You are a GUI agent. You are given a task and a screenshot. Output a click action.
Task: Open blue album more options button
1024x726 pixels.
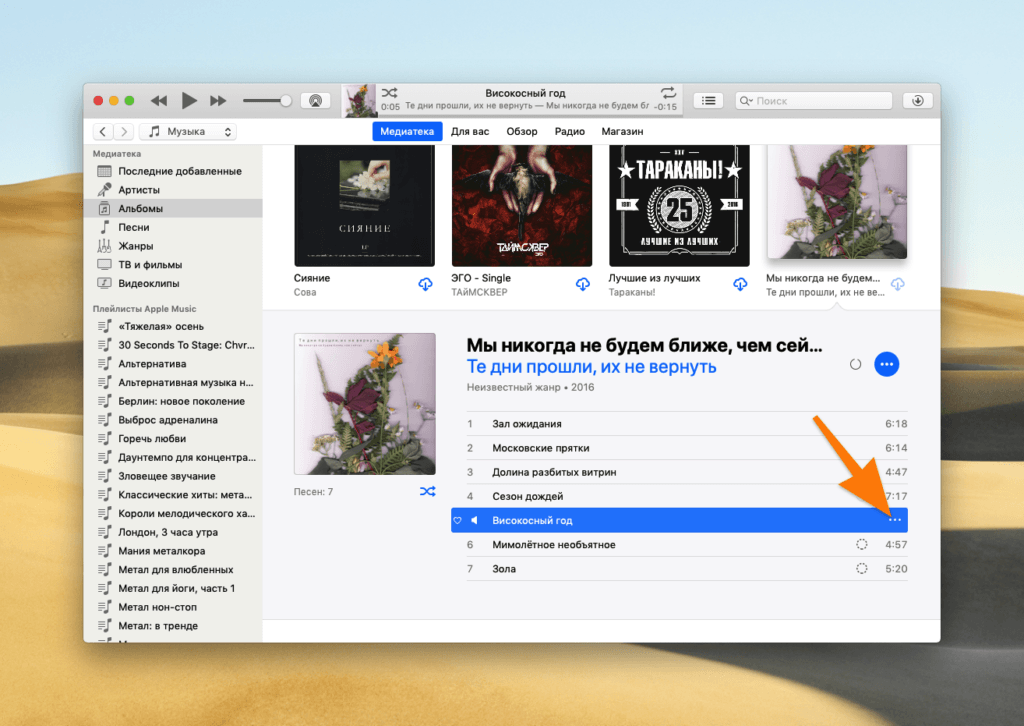pos(886,364)
